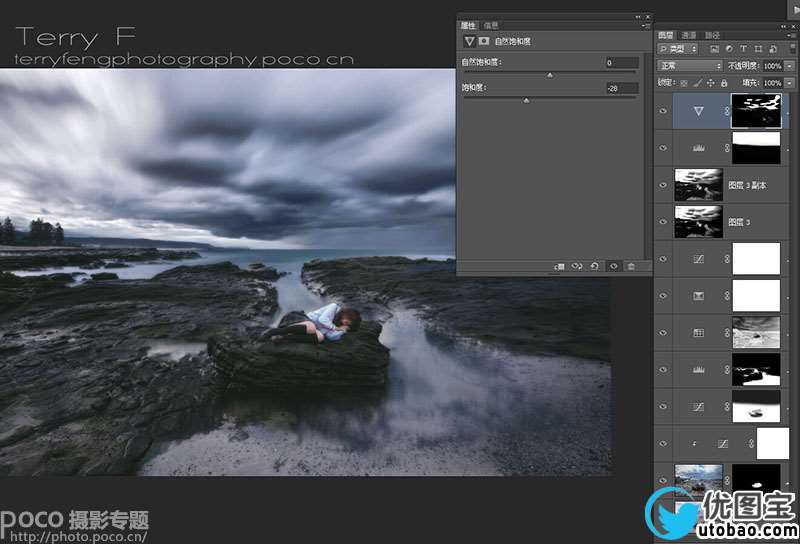This screenshot has height=544, width=800.
Task: Click the 不透明度 field showing 100%
Action: [772, 66]
